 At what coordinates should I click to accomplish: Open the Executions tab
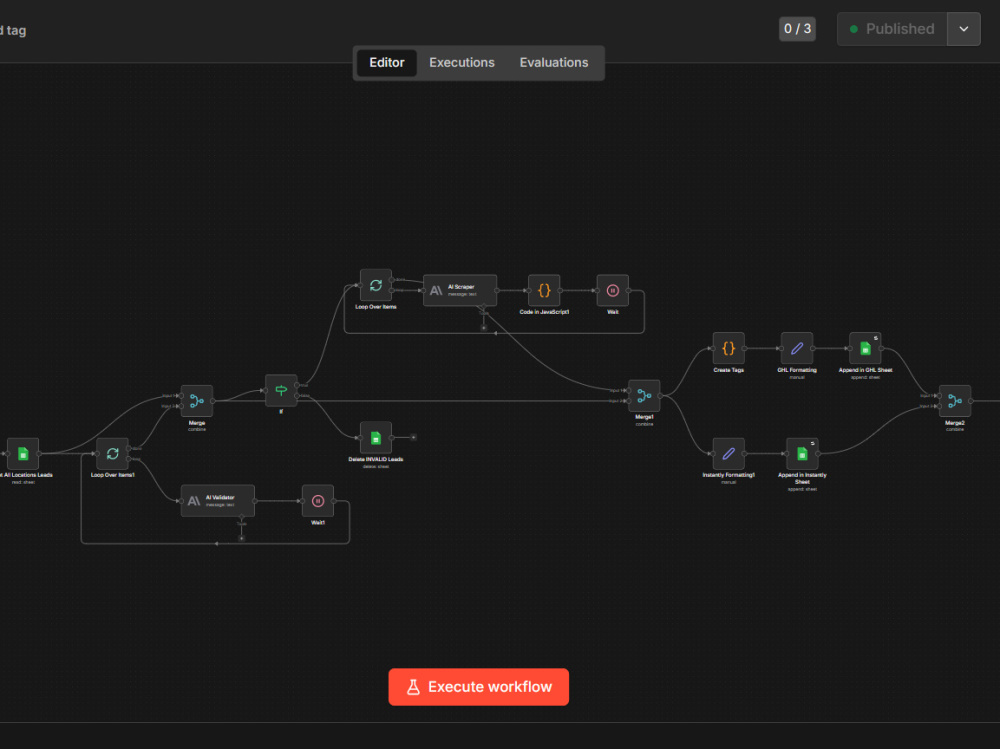pyautogui.click(x=462, y=63)
